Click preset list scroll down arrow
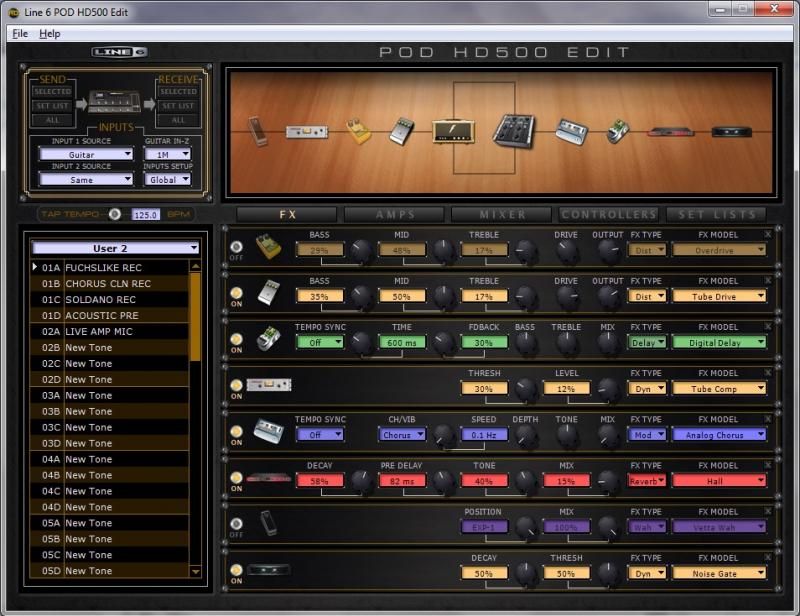Image resolution: width=800 pixels, height=616 pixels. pyautogui.click(x=195, y=572)
